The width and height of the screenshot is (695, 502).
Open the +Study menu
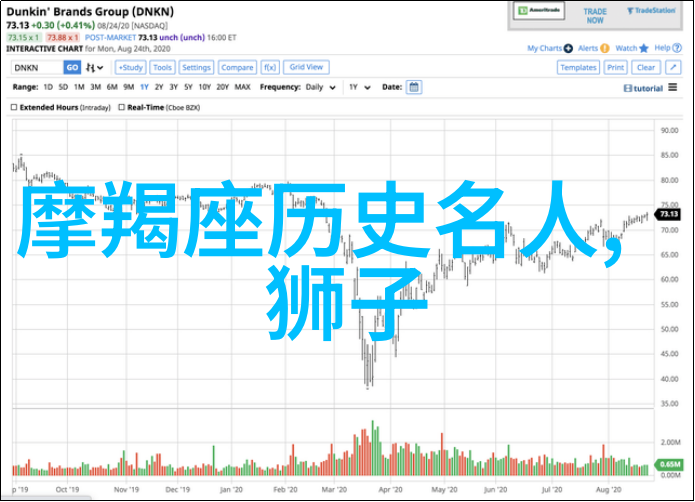tap(129, 67)
